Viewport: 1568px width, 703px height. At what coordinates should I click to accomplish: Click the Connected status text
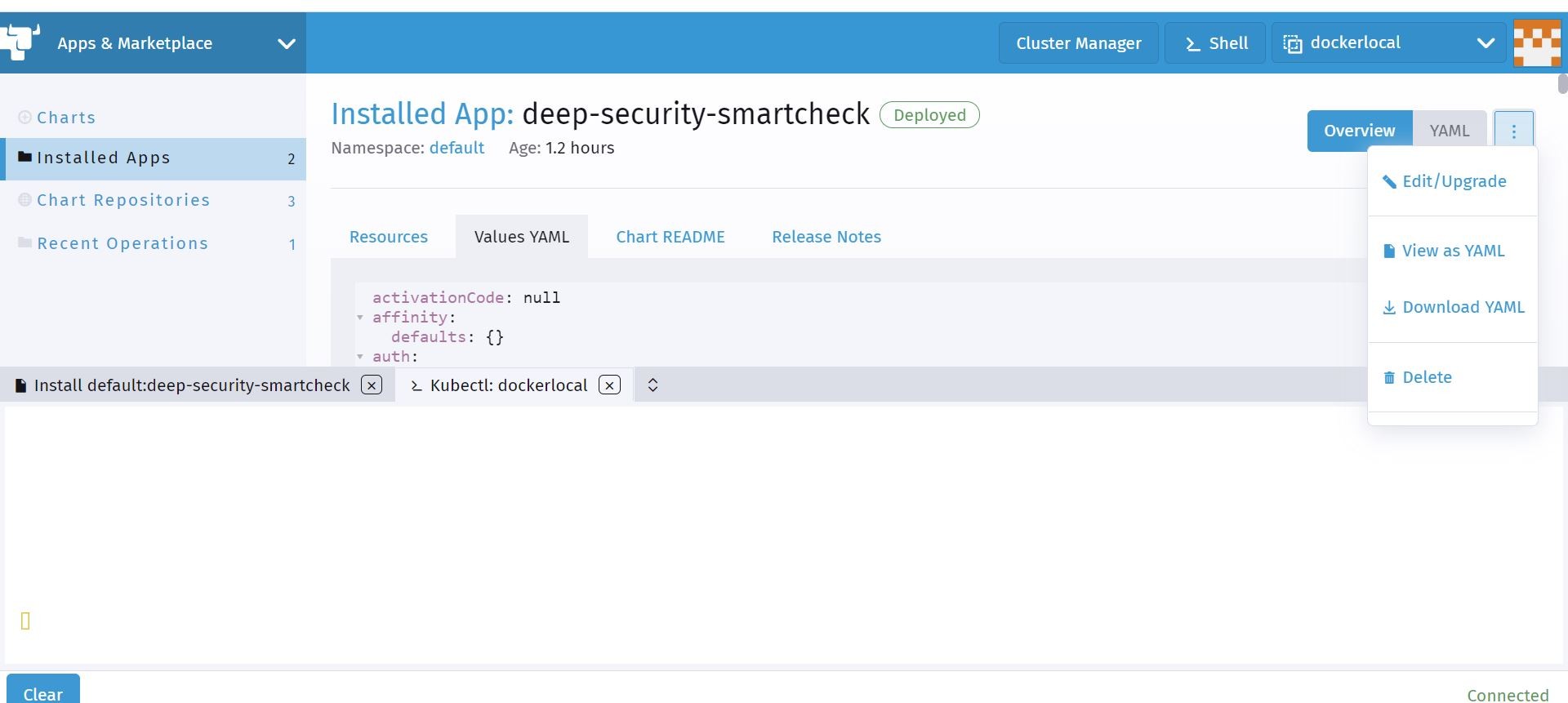(1508, 695)
